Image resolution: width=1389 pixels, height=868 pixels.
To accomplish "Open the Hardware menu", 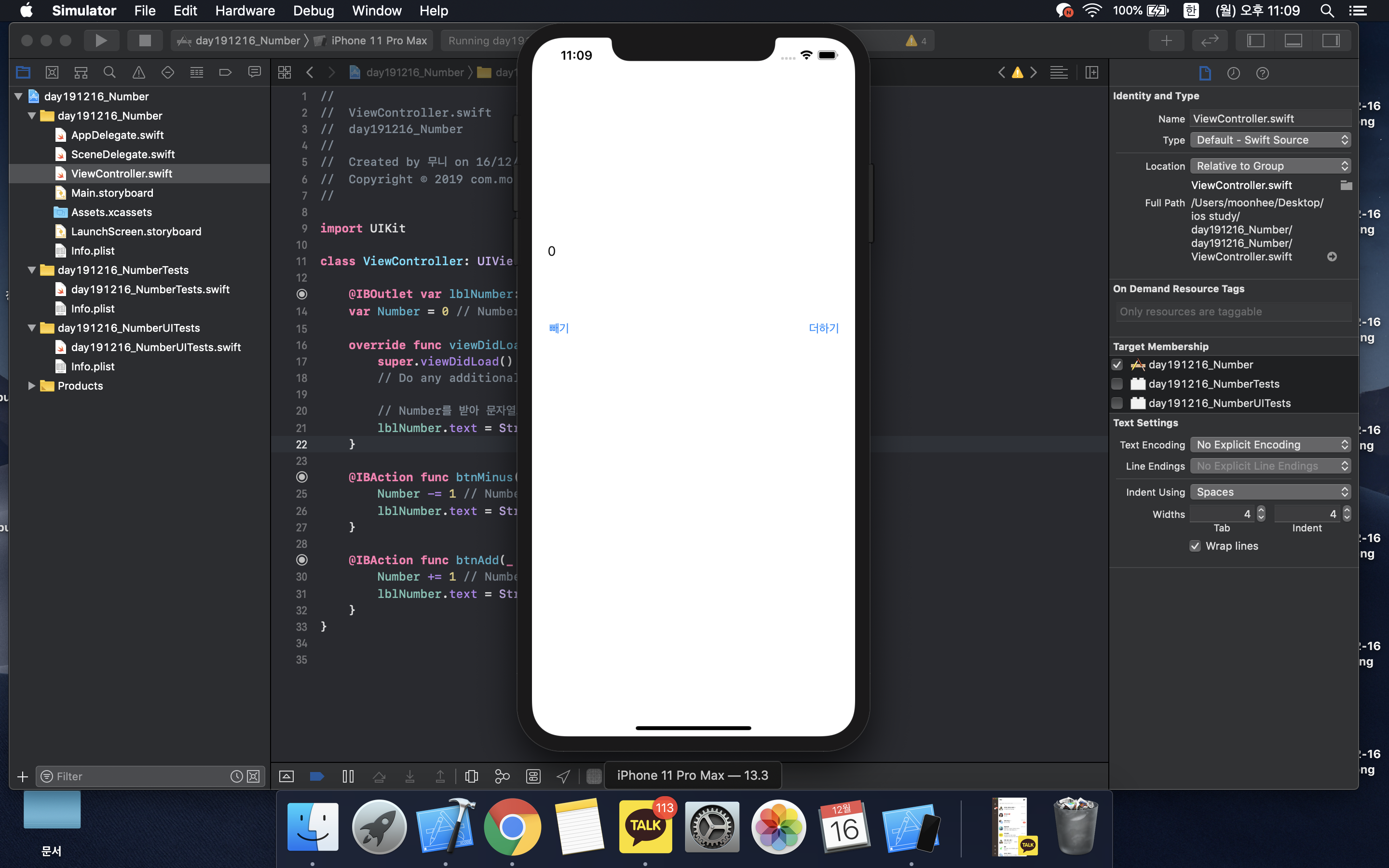I will point(245,10).
